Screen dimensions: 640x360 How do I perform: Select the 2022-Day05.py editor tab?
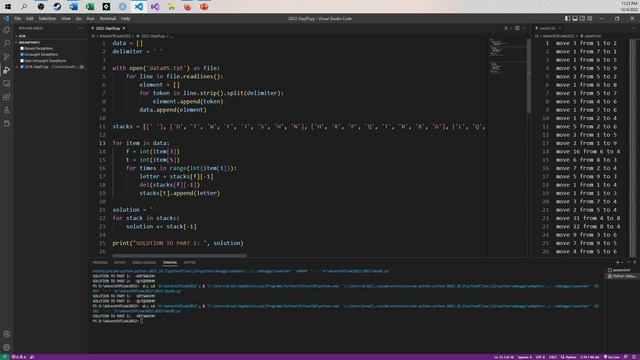108,28
